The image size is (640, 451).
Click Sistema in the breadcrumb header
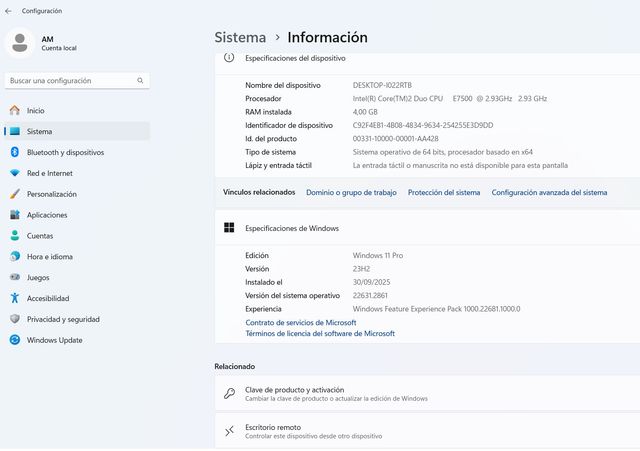[x=239, y=37]
